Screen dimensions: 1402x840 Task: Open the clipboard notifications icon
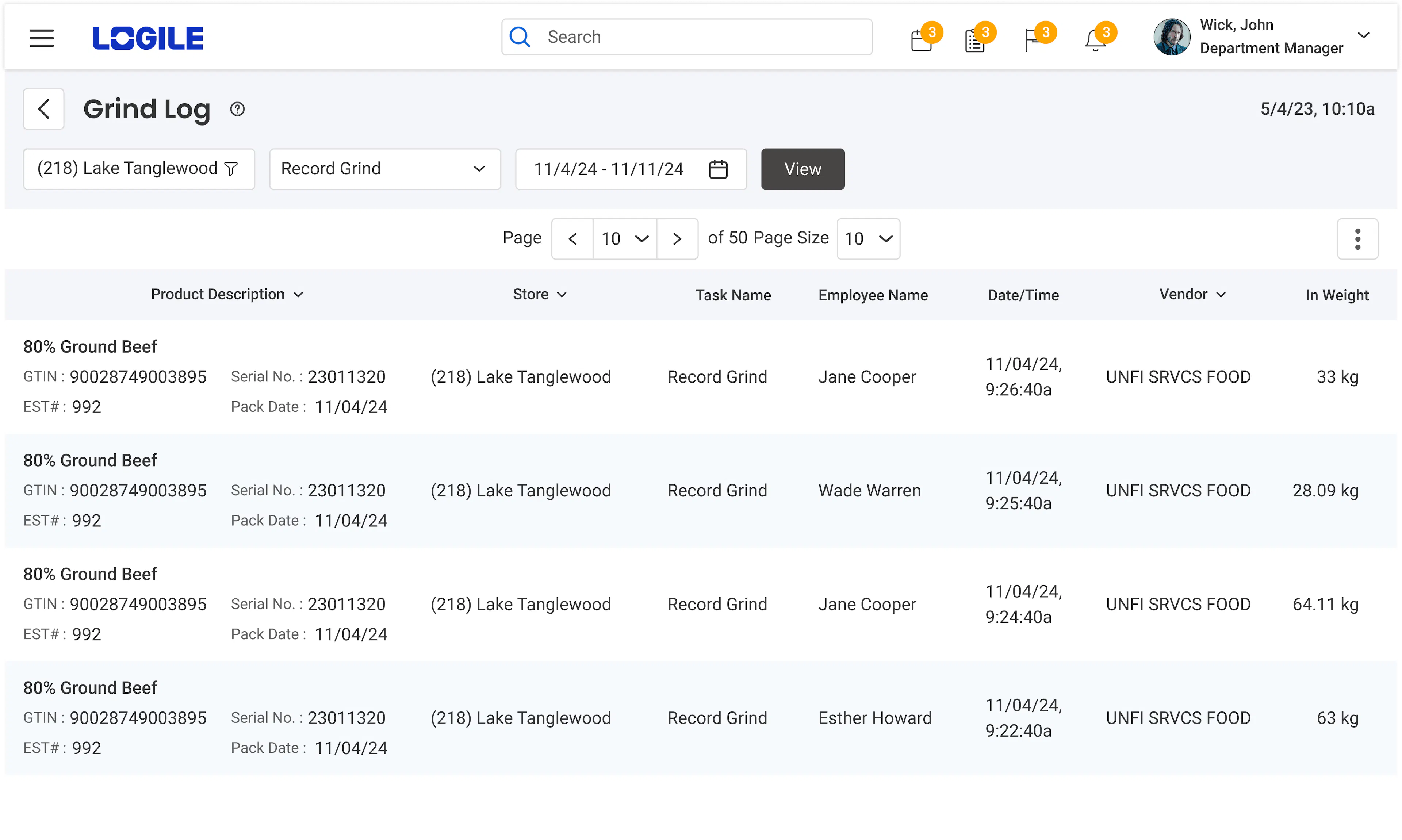(x=975, y=37)
